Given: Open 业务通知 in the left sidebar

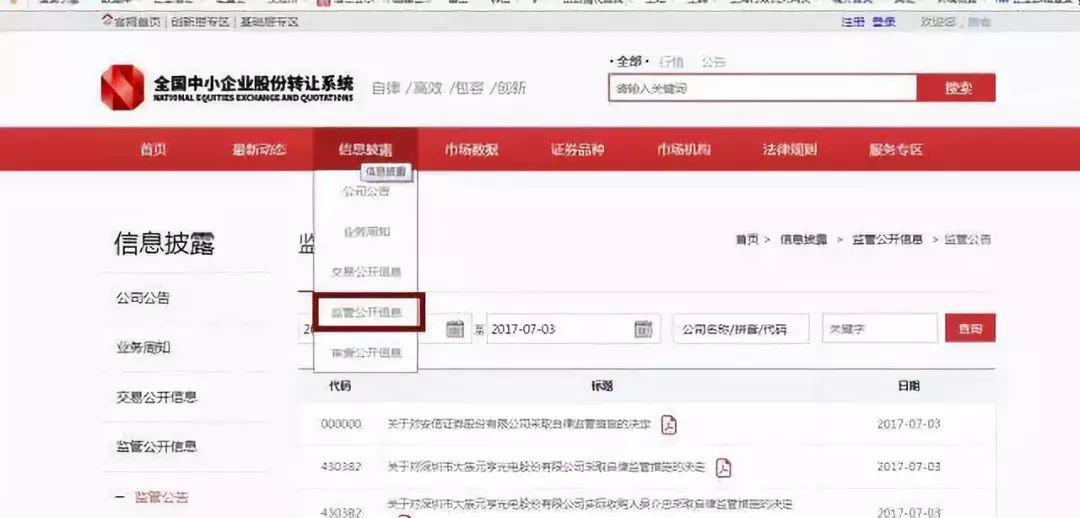Looking at the screenshot, I should (143, 348).
